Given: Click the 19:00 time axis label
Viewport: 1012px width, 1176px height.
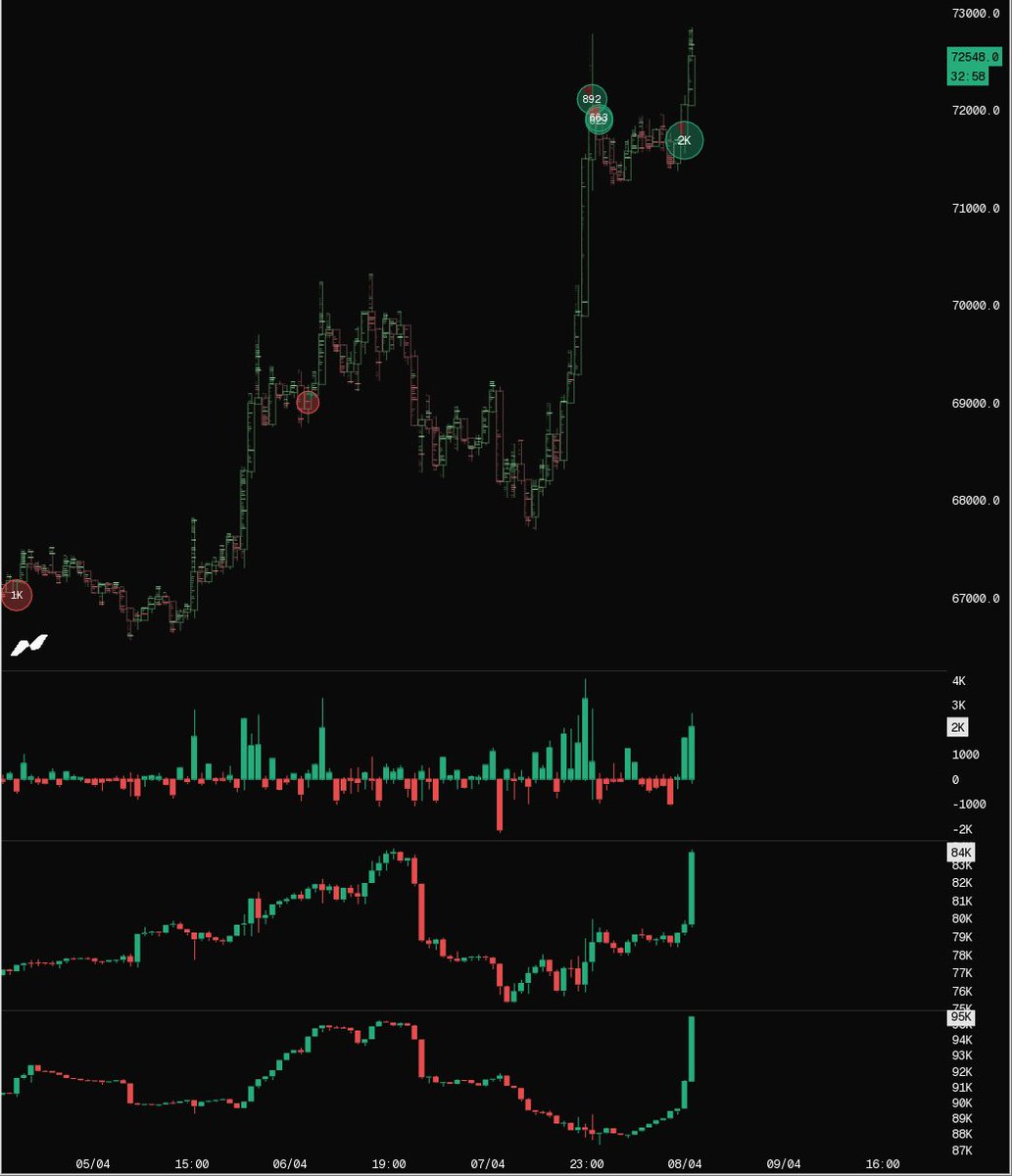Looking at the screenshot, I should [x=389, y=1164].
